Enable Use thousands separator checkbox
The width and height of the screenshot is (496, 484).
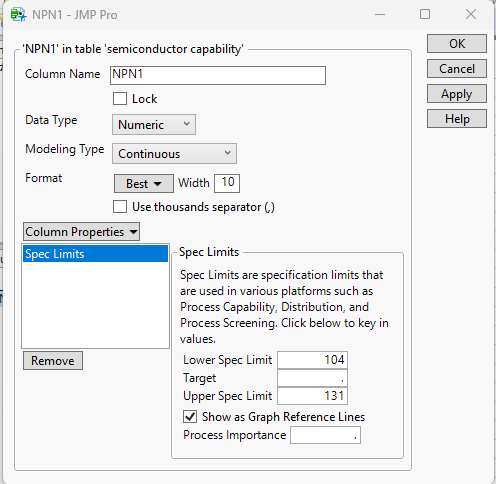coord(120,207)
